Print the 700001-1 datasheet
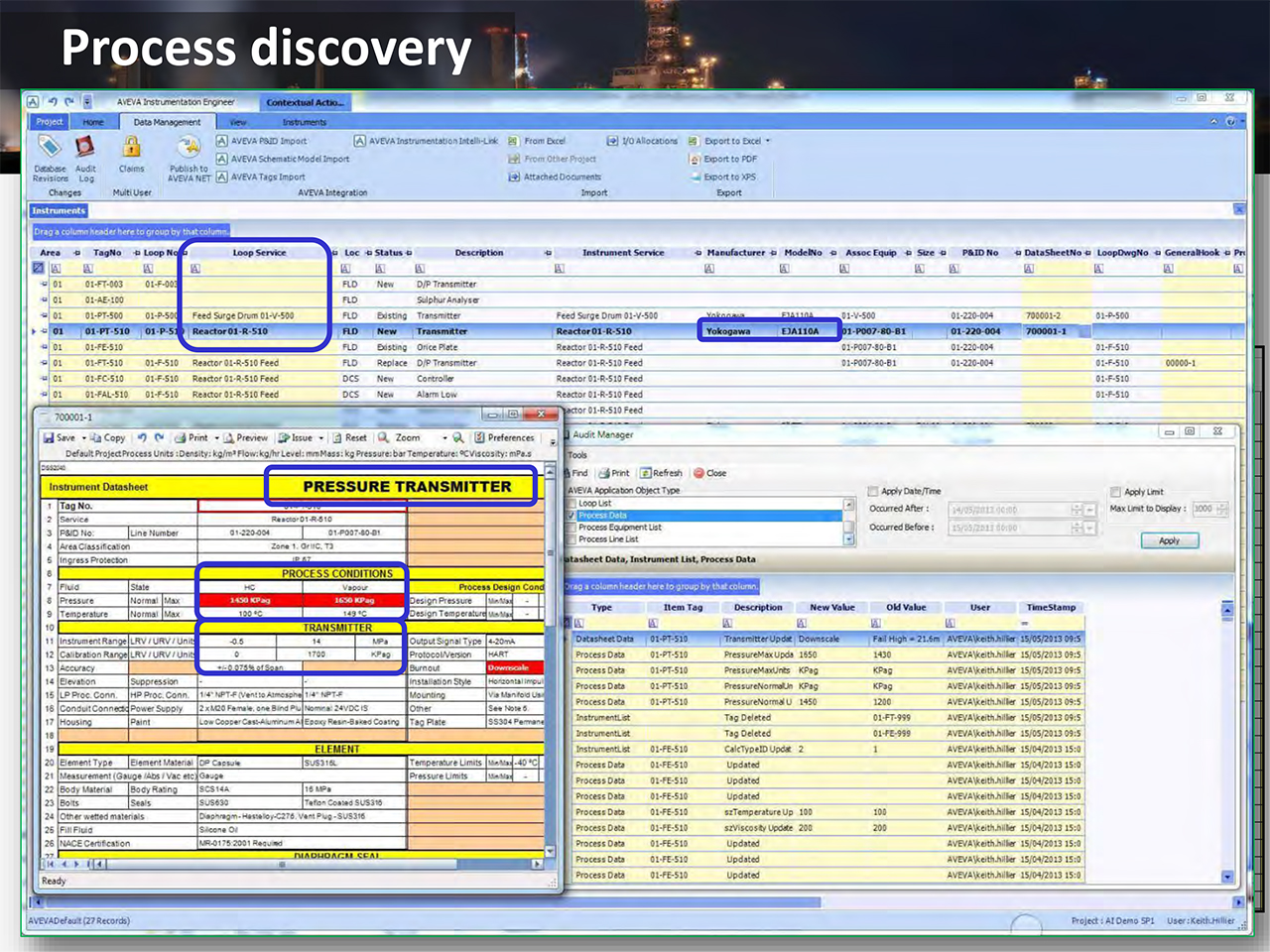 (191, 437)
